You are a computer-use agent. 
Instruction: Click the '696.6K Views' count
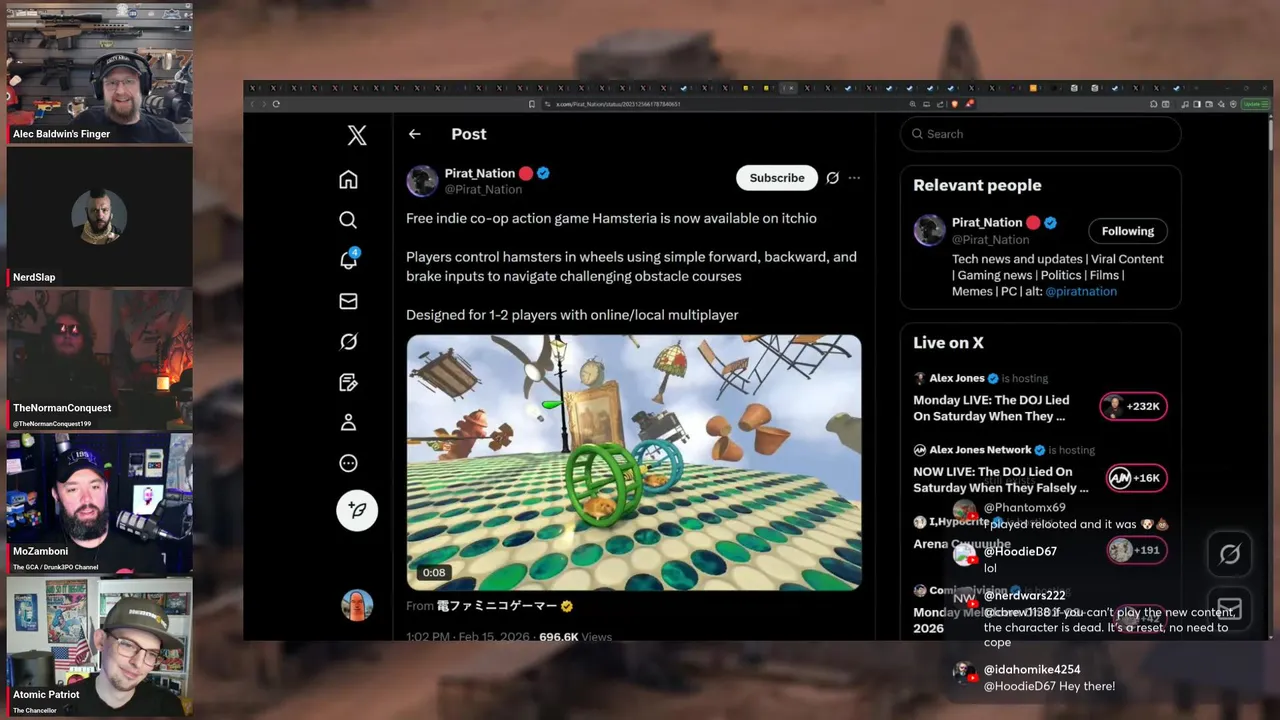tap(575, 636)
